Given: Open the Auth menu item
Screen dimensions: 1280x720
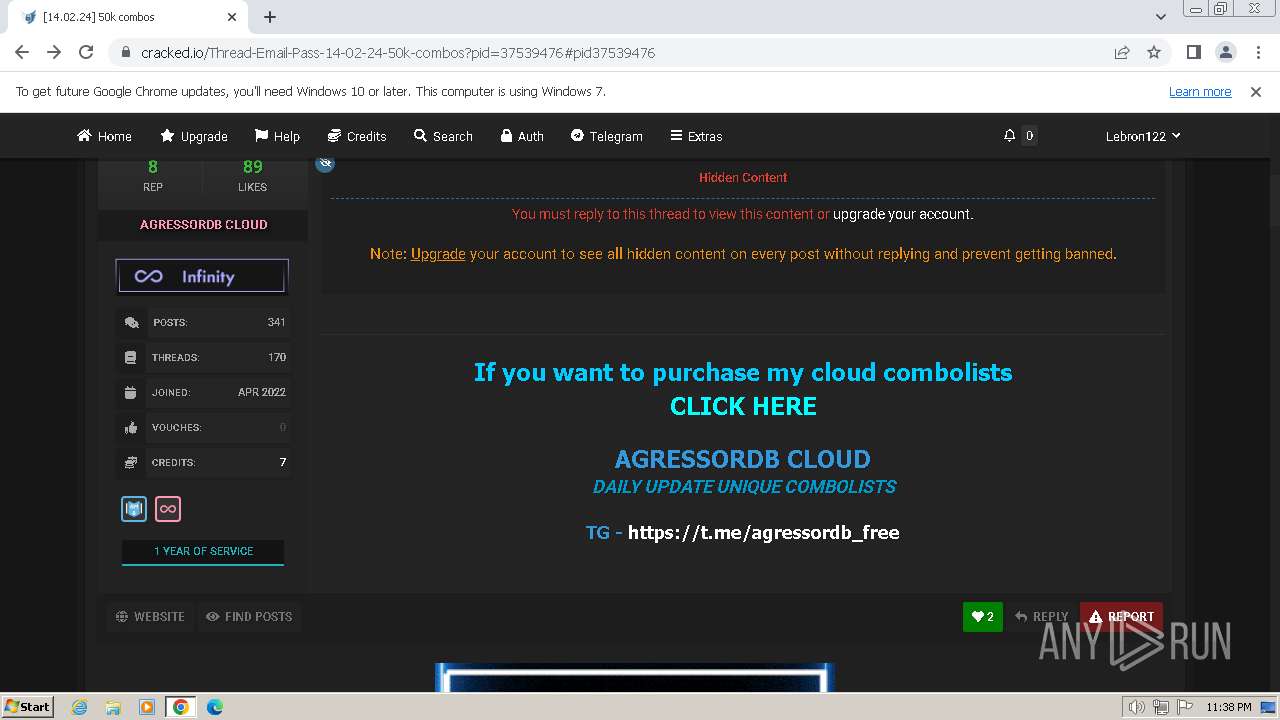Looking at the screenshot, I should click(x=522, y=136).
